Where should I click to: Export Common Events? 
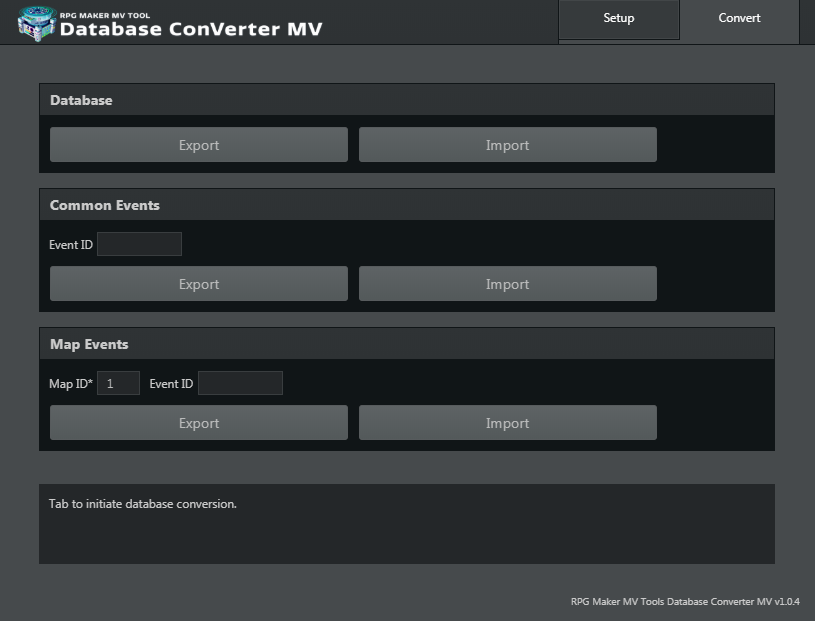199,284
